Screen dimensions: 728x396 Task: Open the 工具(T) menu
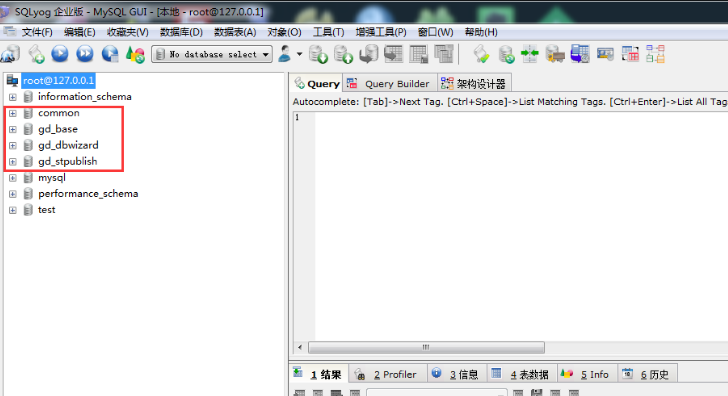pyautogui.click(x=328, y=32)
